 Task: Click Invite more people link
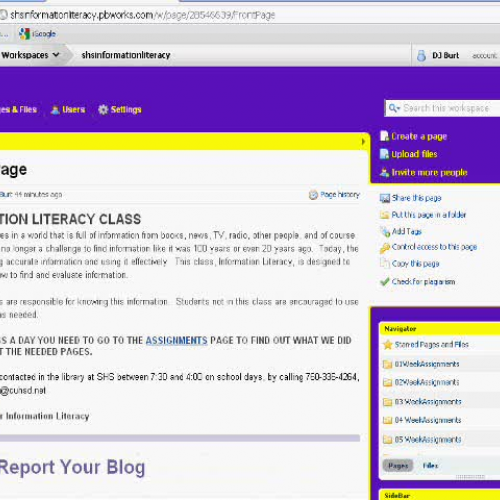(429, 172)
